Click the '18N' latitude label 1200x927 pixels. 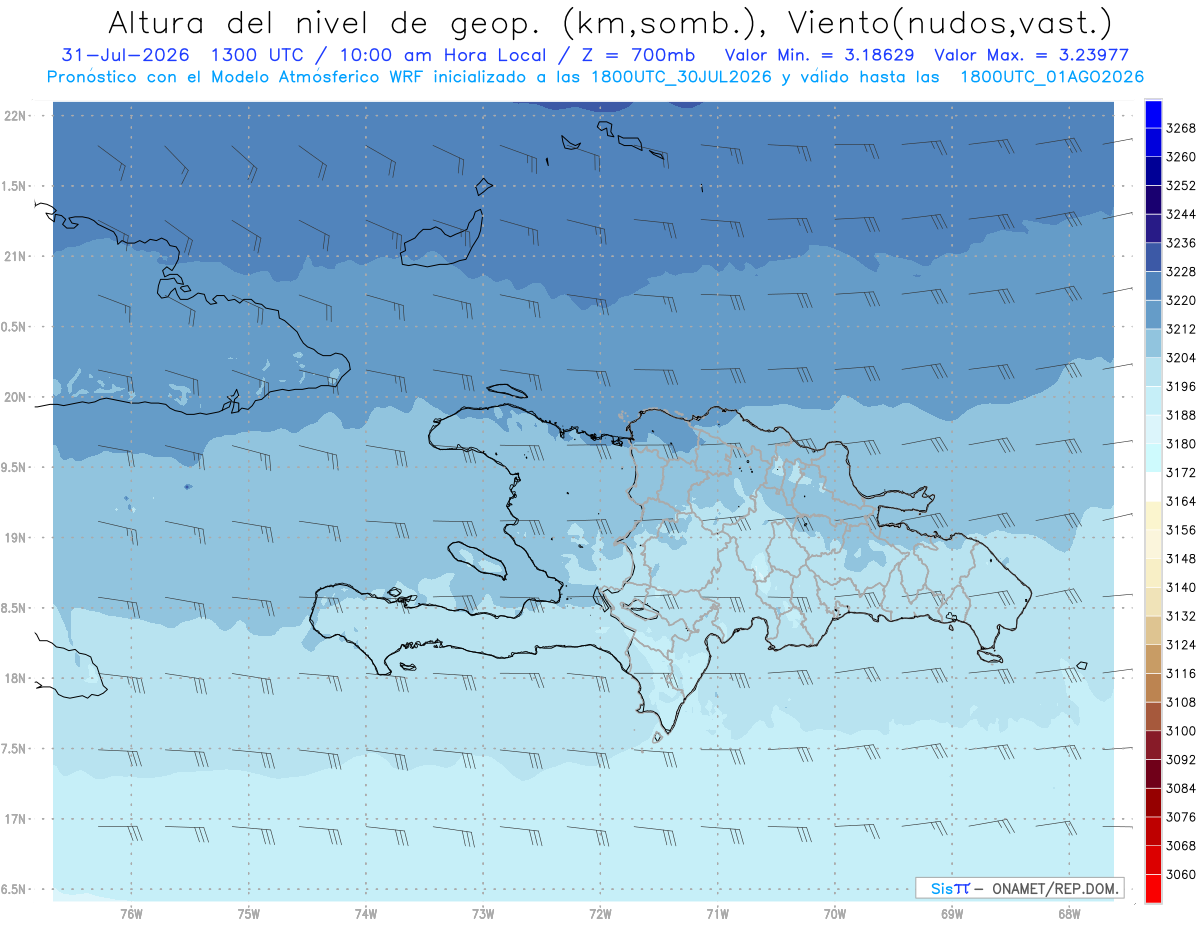[14, 678]
